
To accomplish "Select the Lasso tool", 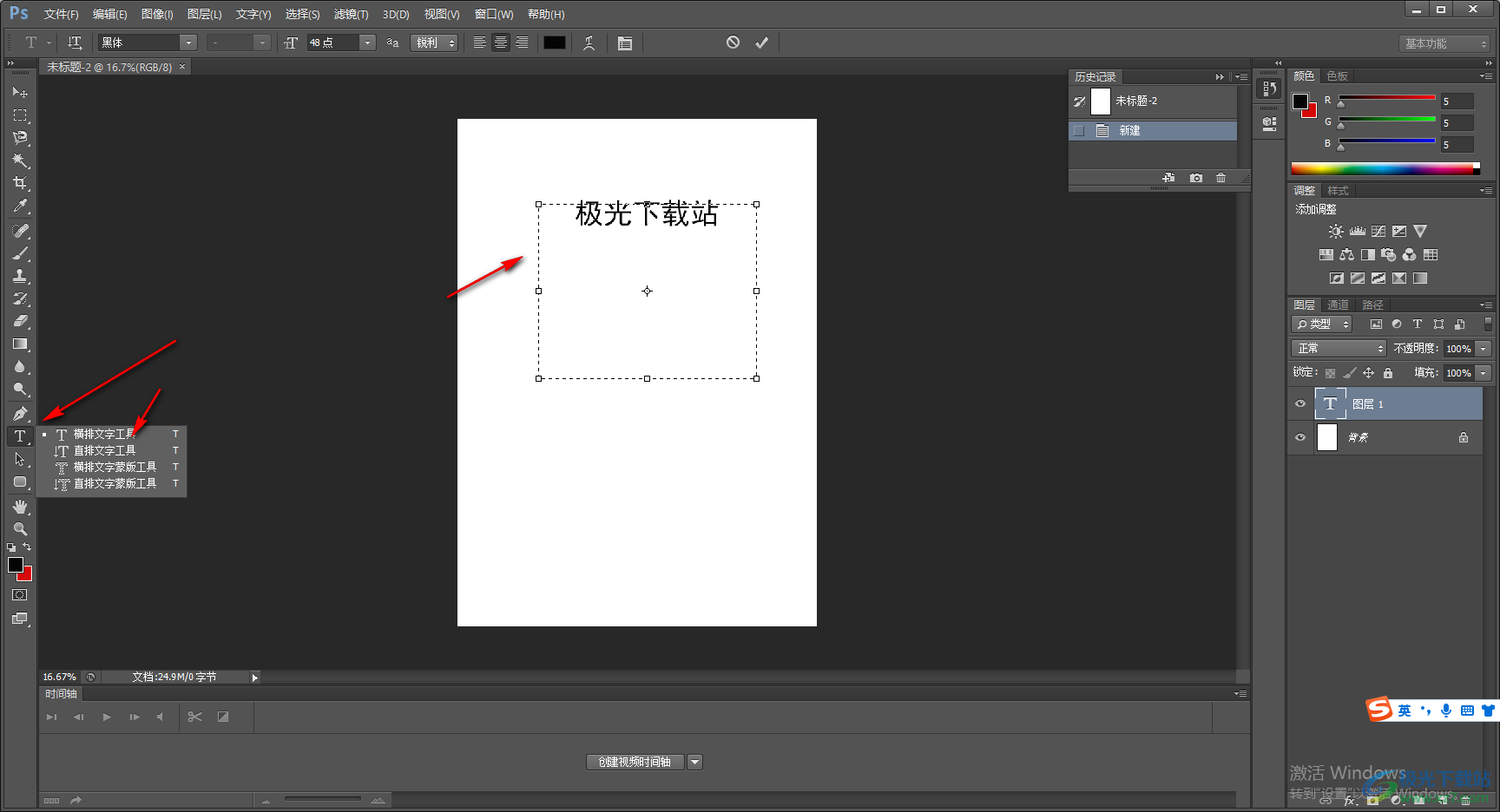I will (20, 137).
